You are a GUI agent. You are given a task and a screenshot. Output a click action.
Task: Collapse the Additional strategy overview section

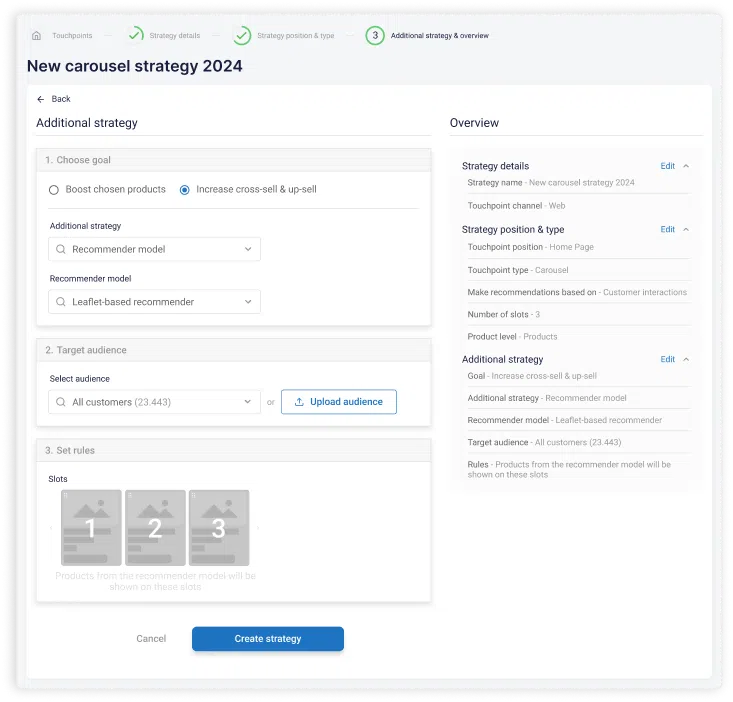pos(686,359)
